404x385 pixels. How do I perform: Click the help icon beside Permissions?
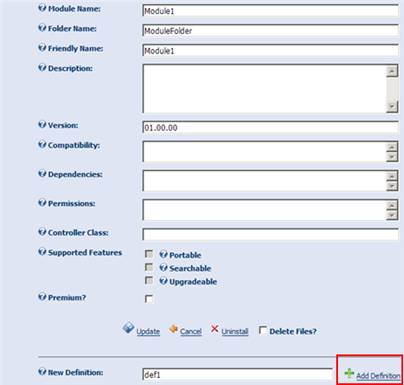42,203
